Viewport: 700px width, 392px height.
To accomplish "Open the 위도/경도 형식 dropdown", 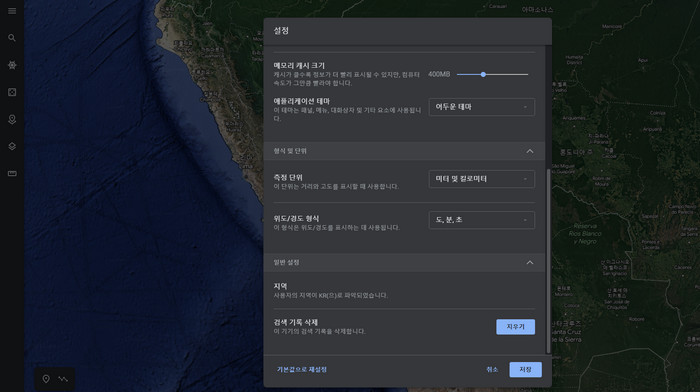I will (482, 220).
